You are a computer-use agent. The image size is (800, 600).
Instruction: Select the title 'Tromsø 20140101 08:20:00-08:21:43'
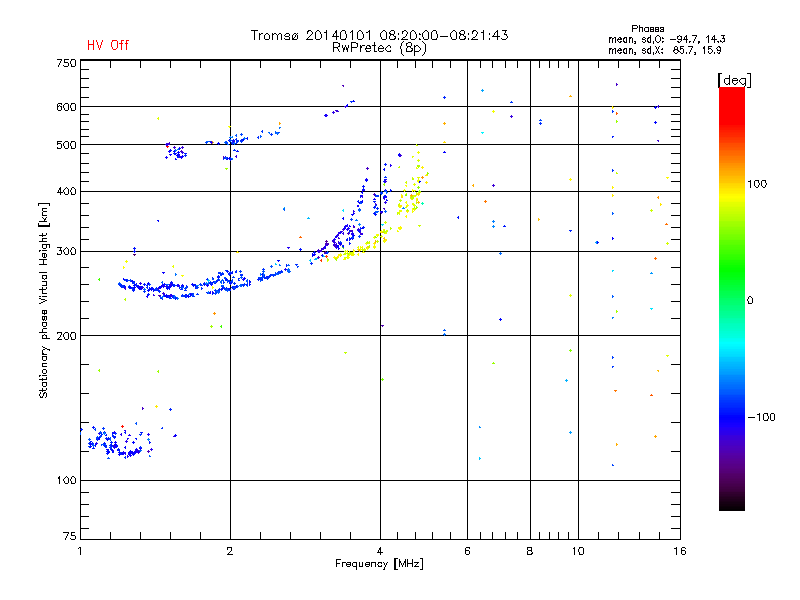379,35
